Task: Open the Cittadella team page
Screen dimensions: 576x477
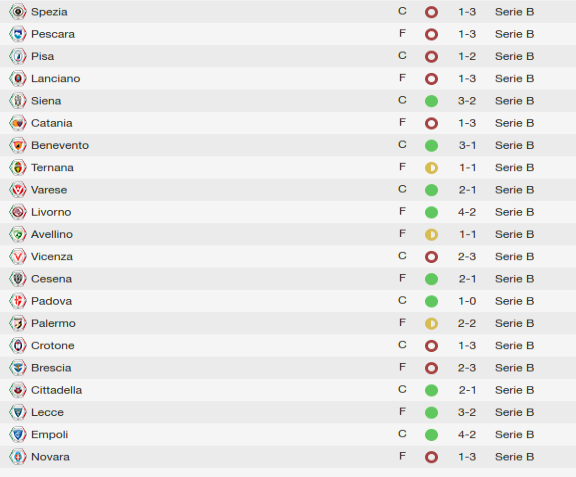Action: point(56,390)
